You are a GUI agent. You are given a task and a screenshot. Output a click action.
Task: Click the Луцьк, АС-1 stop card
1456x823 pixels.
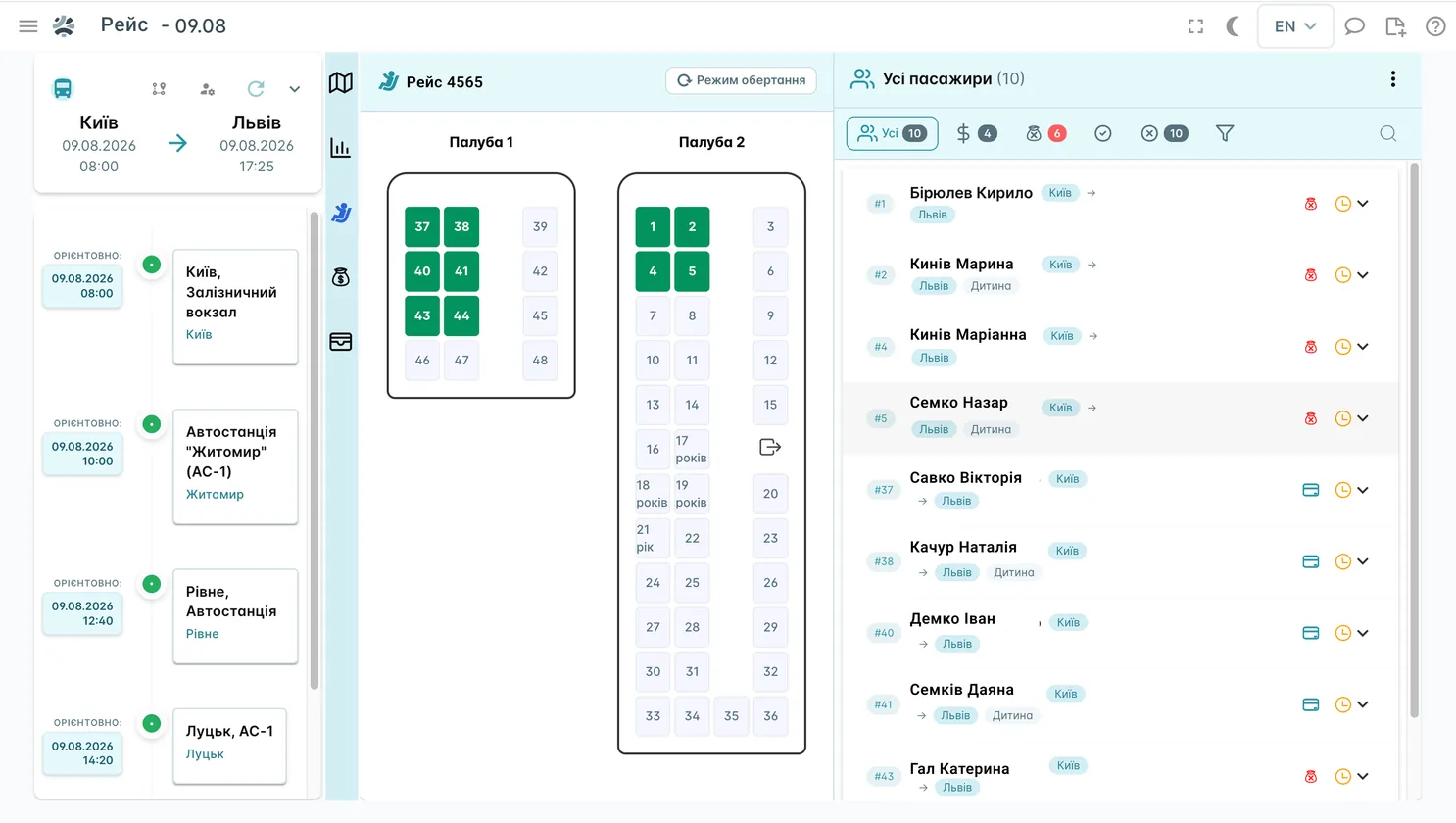[229, 746]
